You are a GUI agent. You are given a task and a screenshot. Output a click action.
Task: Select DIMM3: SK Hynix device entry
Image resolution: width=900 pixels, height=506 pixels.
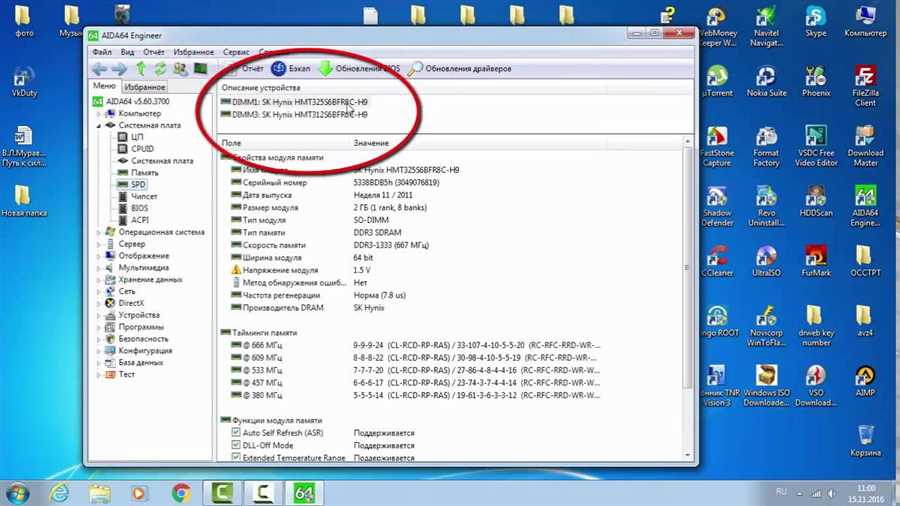[294, 115]
